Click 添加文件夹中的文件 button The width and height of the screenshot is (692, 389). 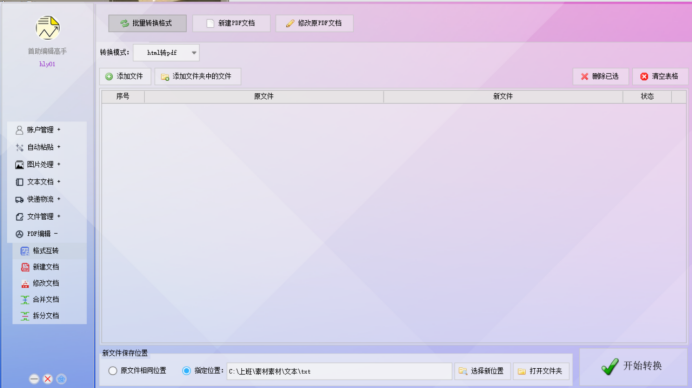(197, 76)
